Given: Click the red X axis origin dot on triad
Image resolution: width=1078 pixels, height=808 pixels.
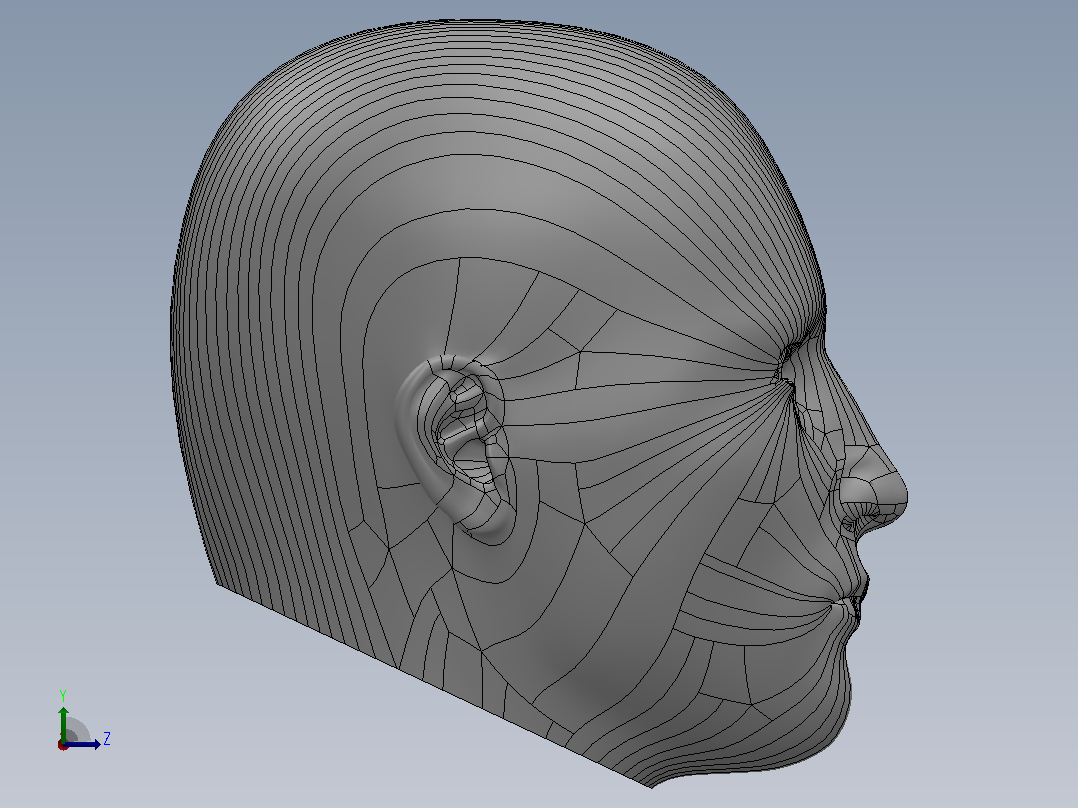Looking at the screenshot, I should click(x=63, y=745).
